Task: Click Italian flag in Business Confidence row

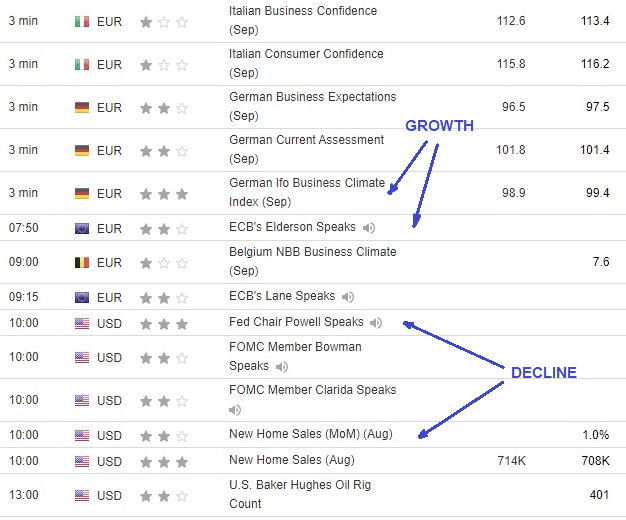Action: 82,22
